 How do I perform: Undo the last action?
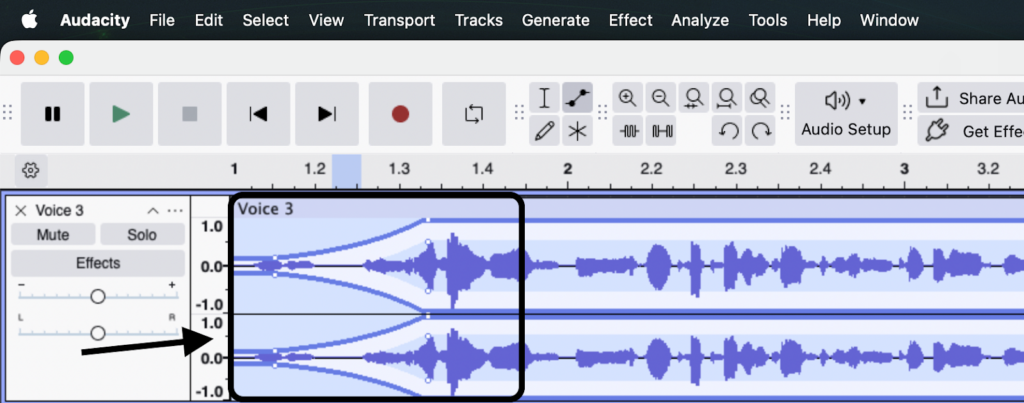(x=729, y=131)
